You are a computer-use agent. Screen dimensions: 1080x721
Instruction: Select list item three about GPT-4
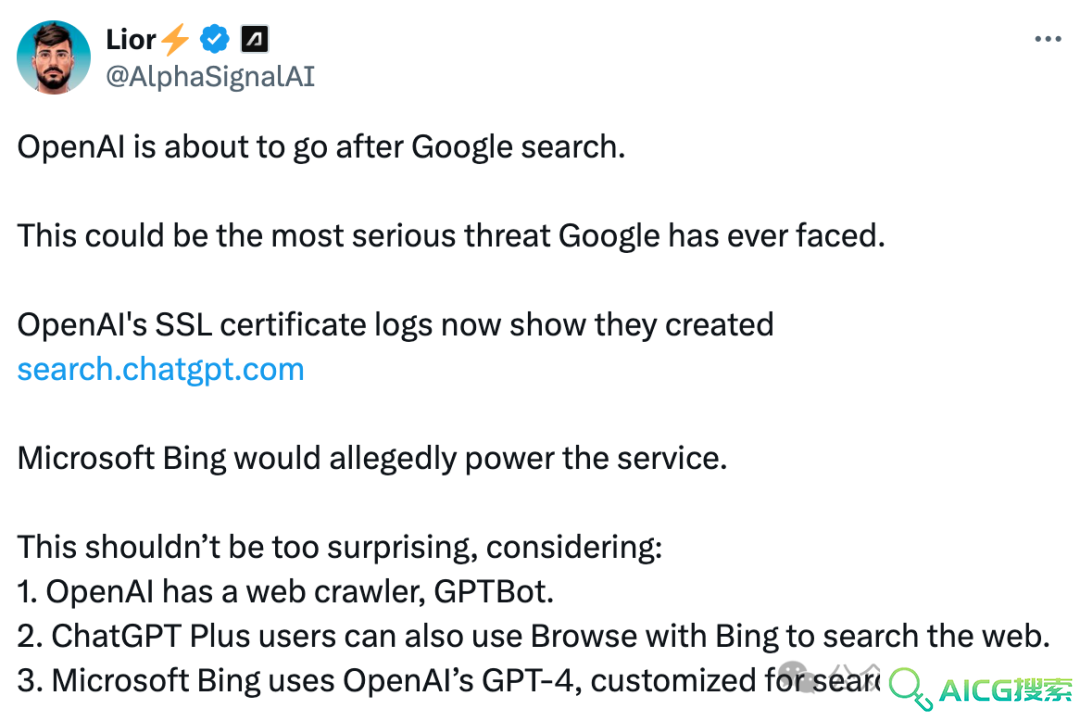[448, 681]
